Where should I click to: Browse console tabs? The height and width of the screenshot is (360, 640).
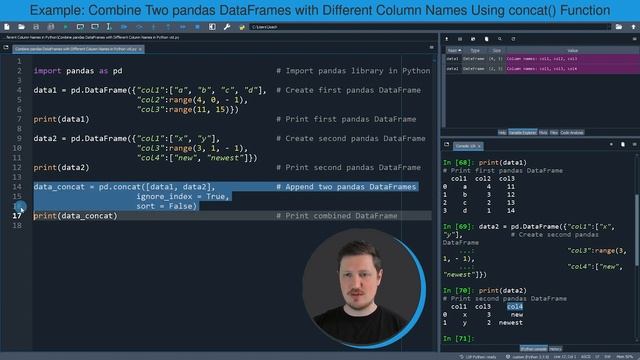coord(447,144)
